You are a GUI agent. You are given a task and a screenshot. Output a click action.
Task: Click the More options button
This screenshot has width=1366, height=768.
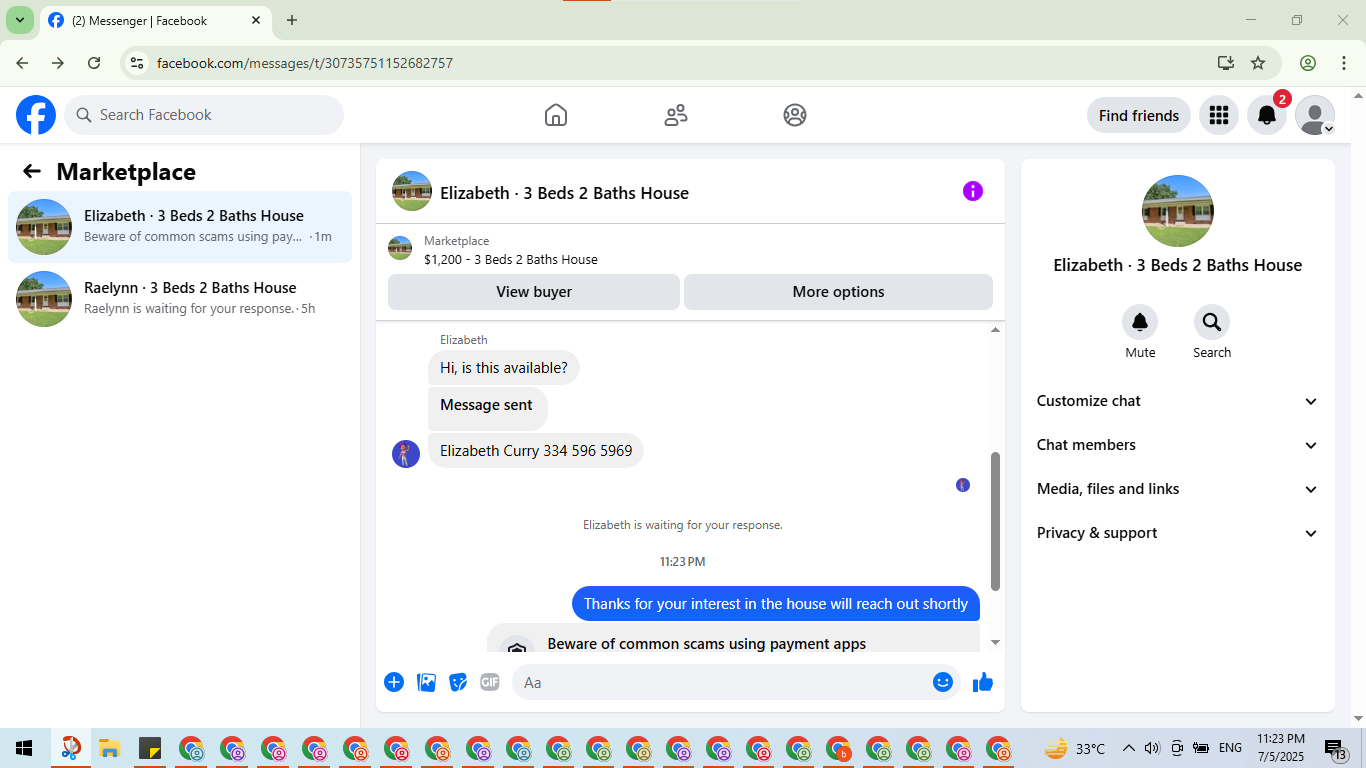838,292
